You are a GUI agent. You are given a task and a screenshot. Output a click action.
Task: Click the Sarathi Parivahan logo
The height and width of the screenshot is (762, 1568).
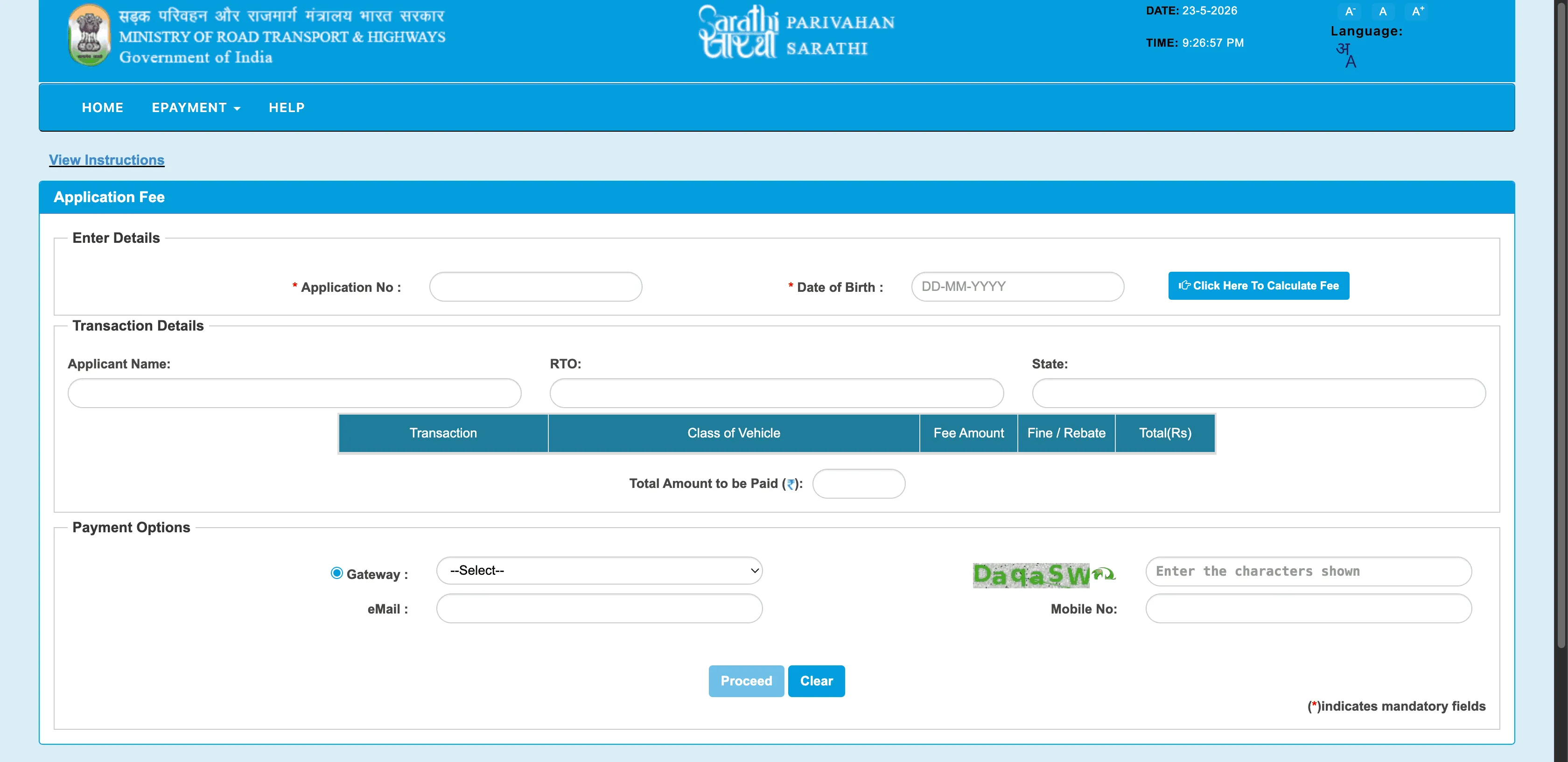(796, 32)
